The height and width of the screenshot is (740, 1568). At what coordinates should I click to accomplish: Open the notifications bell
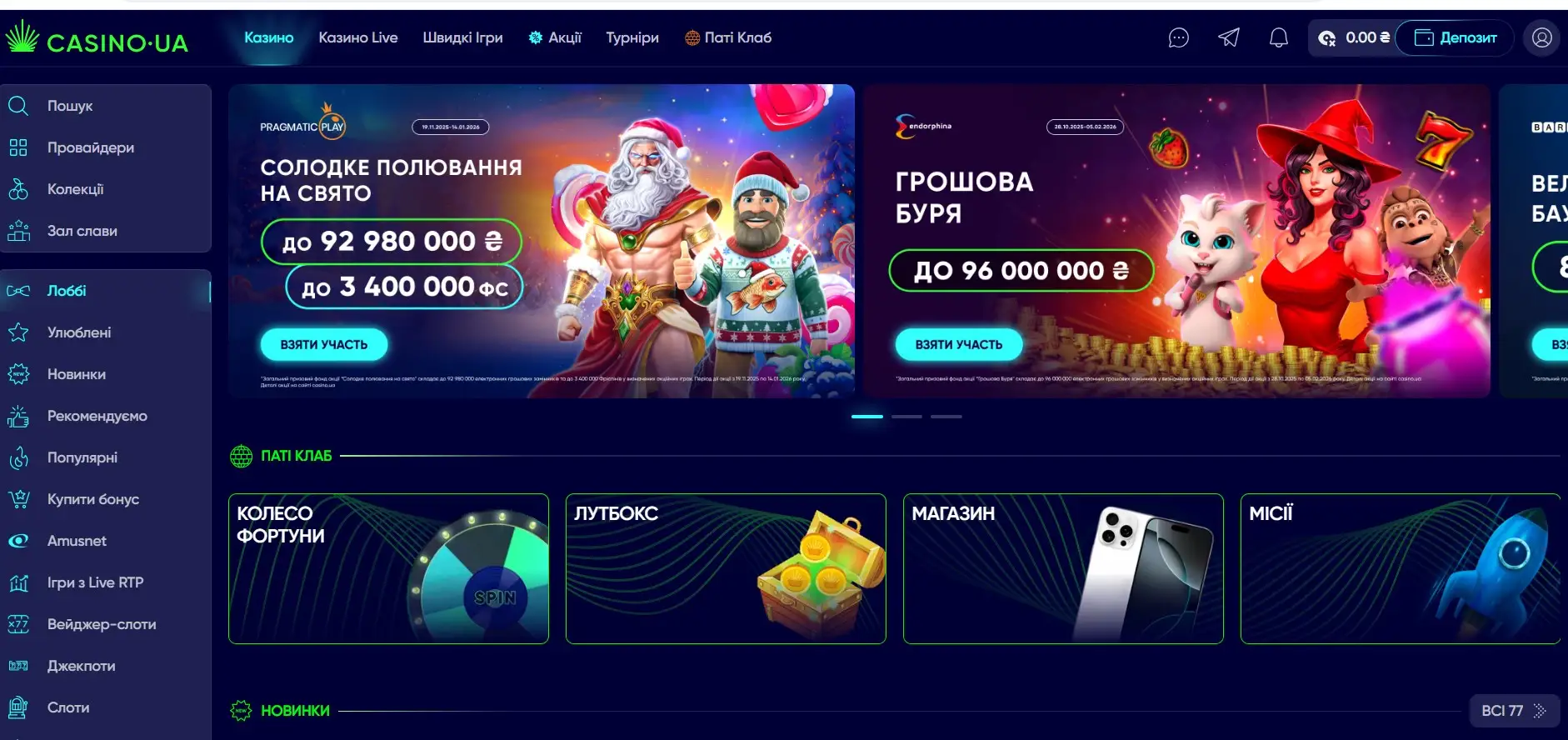tap(1279, 37)
